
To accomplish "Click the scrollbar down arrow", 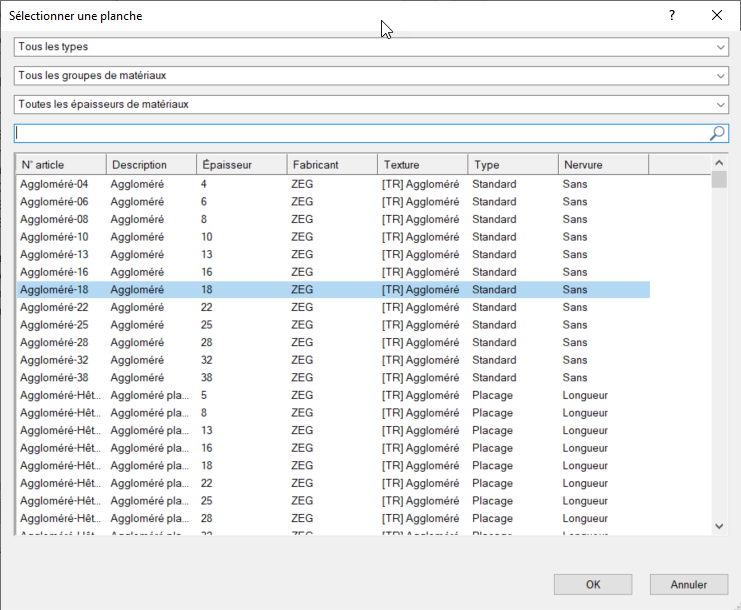I will (x=719, y=525).
